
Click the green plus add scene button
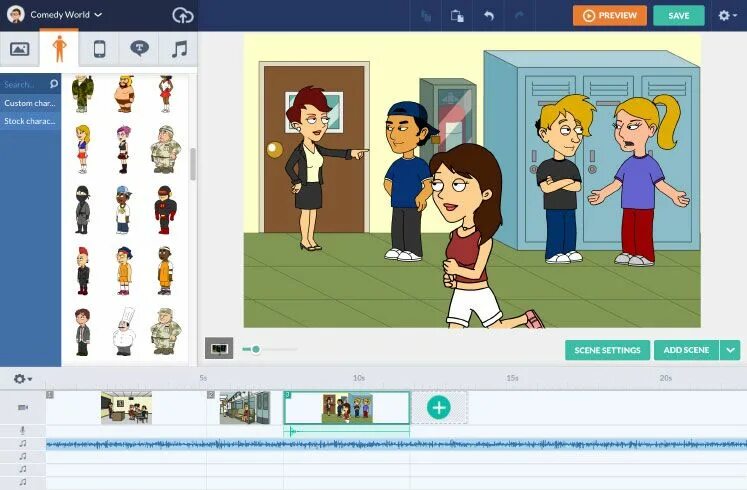[439, 408]
